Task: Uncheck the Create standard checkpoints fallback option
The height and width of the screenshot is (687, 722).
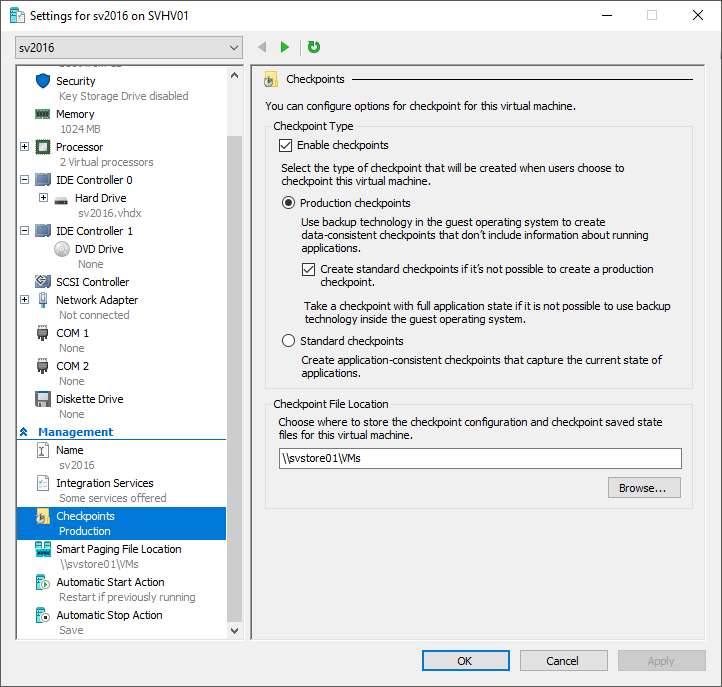Action: tap(309, 269)
